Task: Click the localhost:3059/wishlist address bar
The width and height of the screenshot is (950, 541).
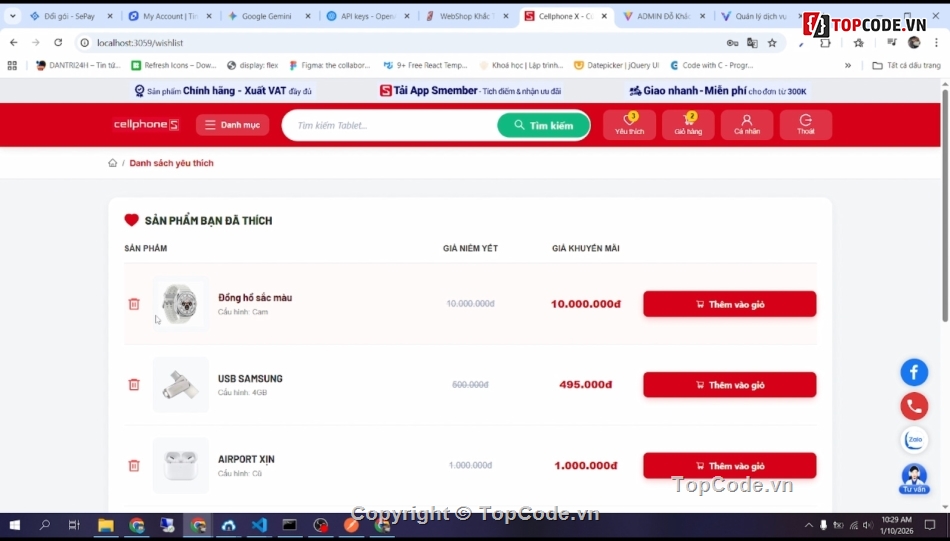Action: tap(400, 42)
